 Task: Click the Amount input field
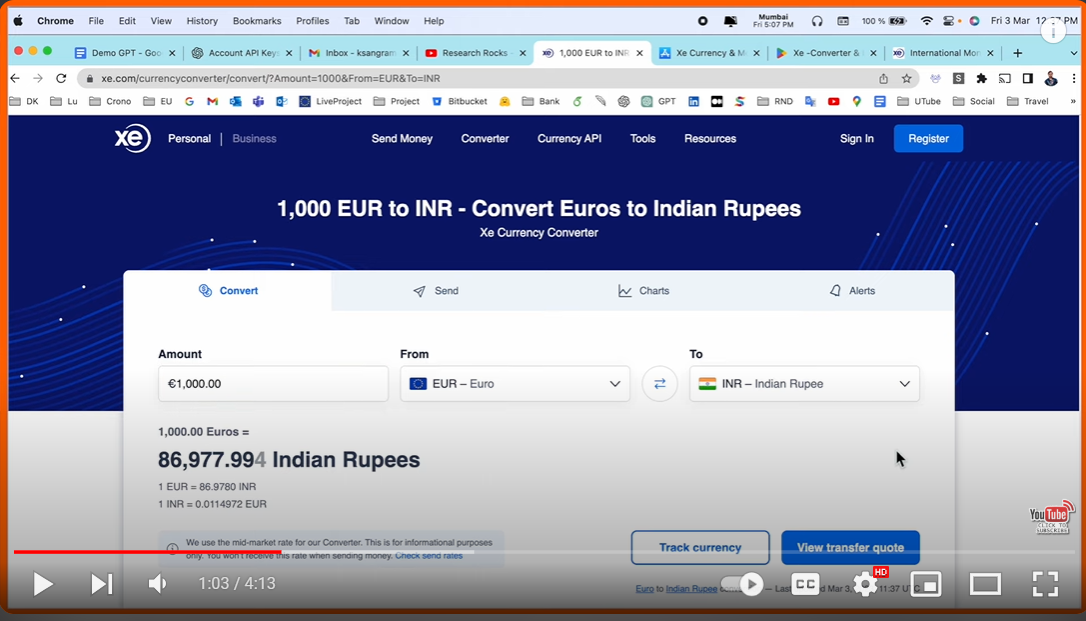(x=273, y=384)
